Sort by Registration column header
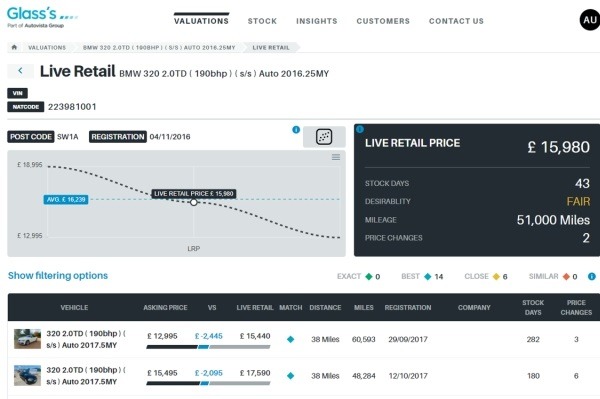Image resolution: width=600 pixels, height=399 pixels. tap(408, 308)
